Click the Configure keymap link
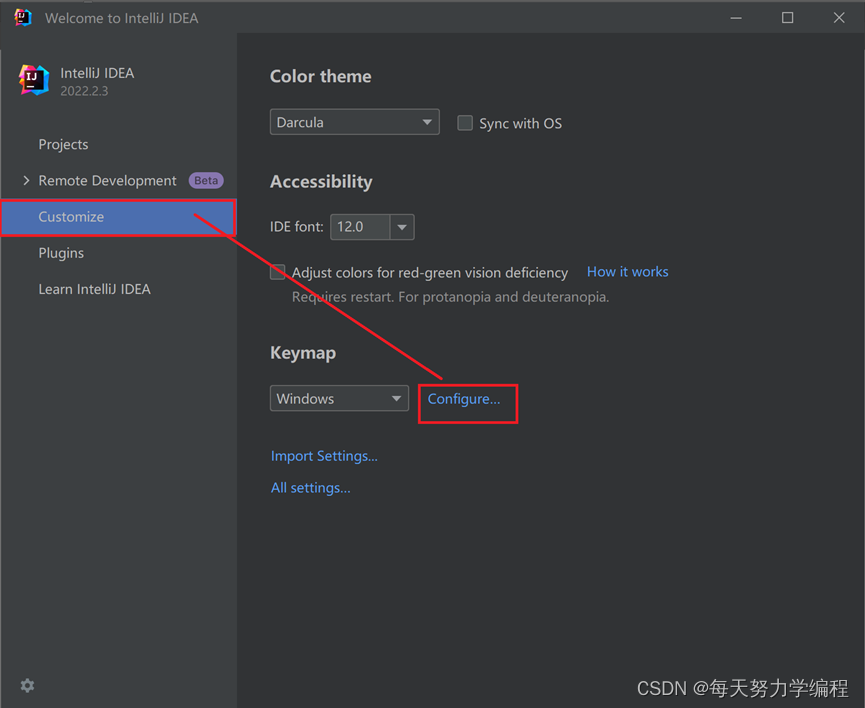The image size is (865, 708). click(x=463, y=398)
